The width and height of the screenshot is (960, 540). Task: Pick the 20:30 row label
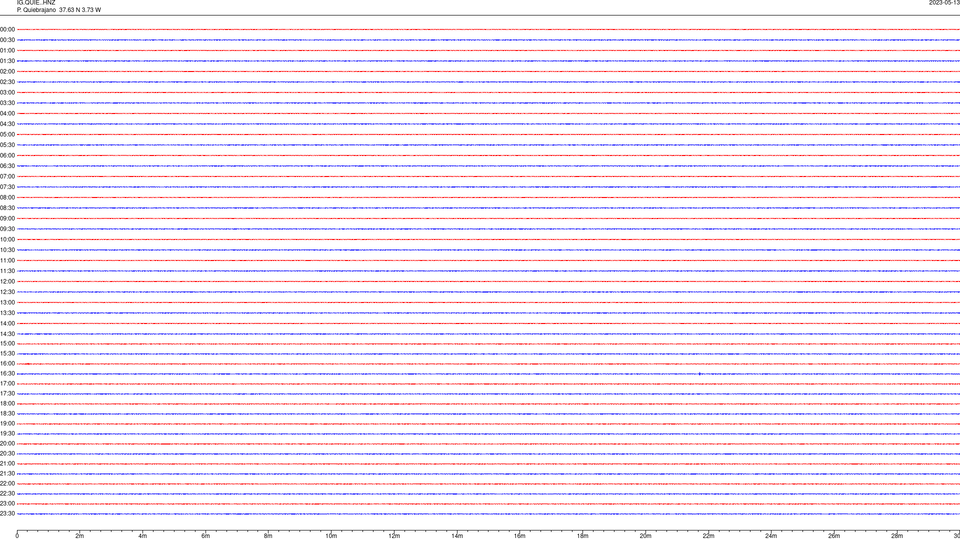pyautogui.click(x=7, y=454)
